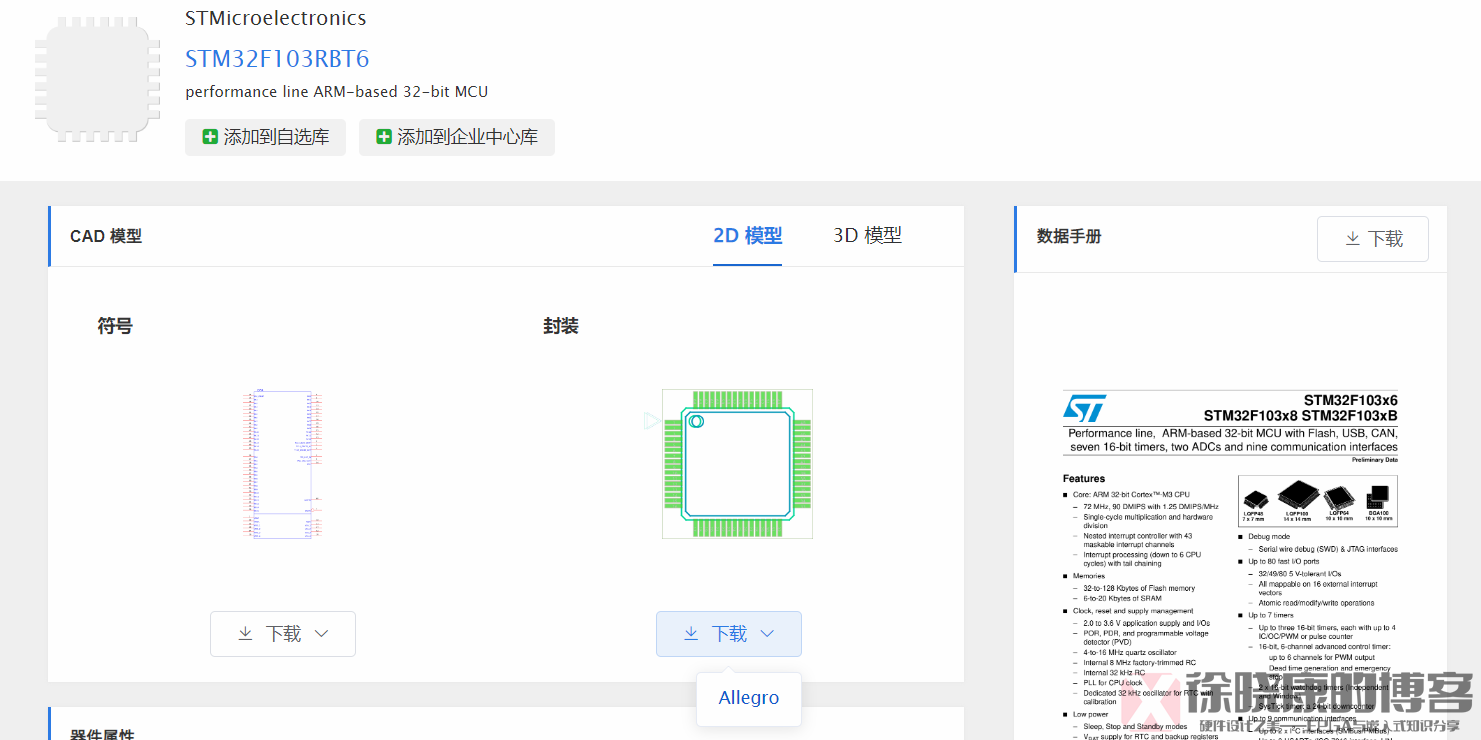Click the 'Features' heading in the datasheet
Image resolution: width=1481 pixels, height=740 pixels.
tap(1084, 479)
